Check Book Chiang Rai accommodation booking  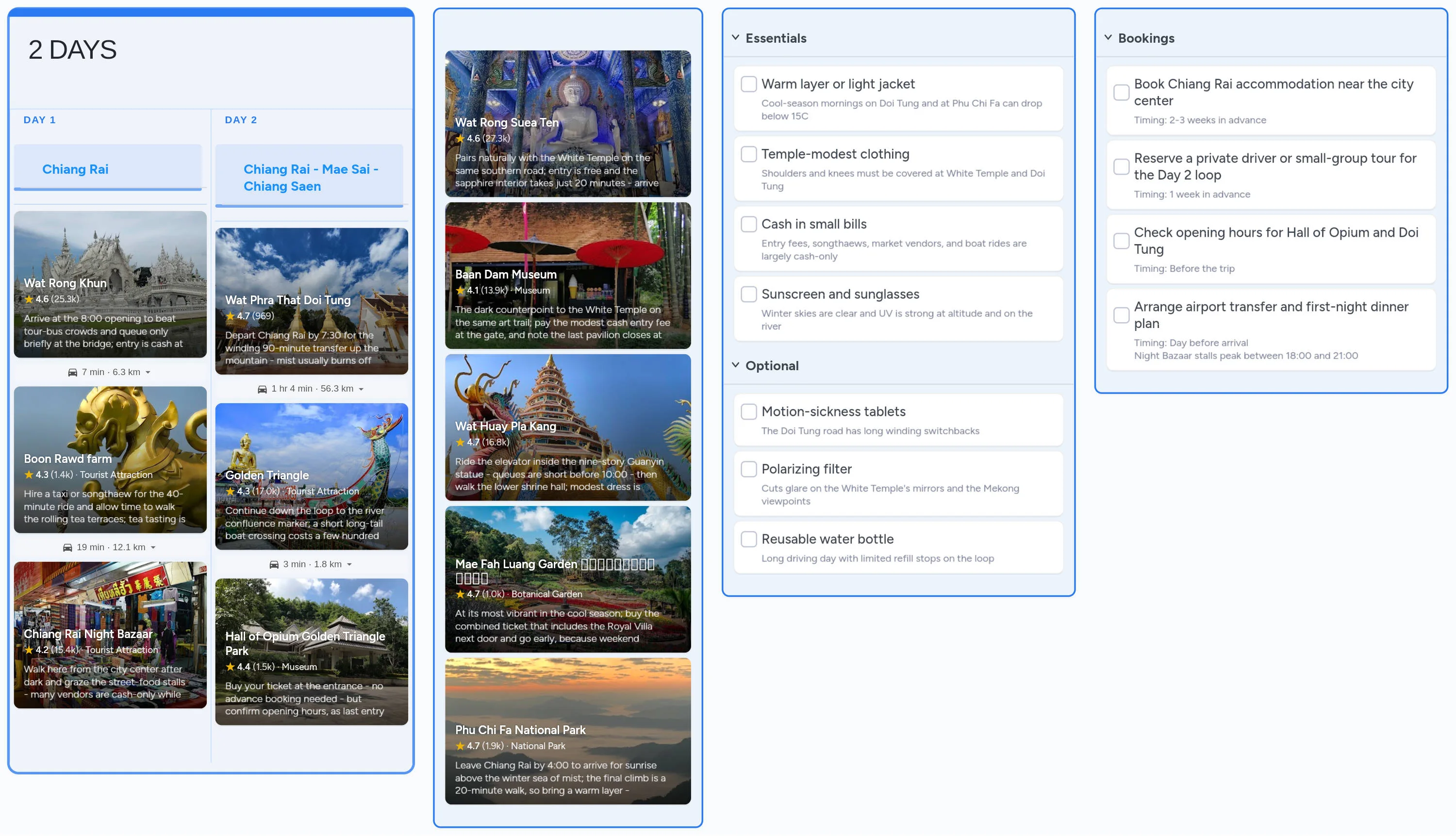[1122, 93]
